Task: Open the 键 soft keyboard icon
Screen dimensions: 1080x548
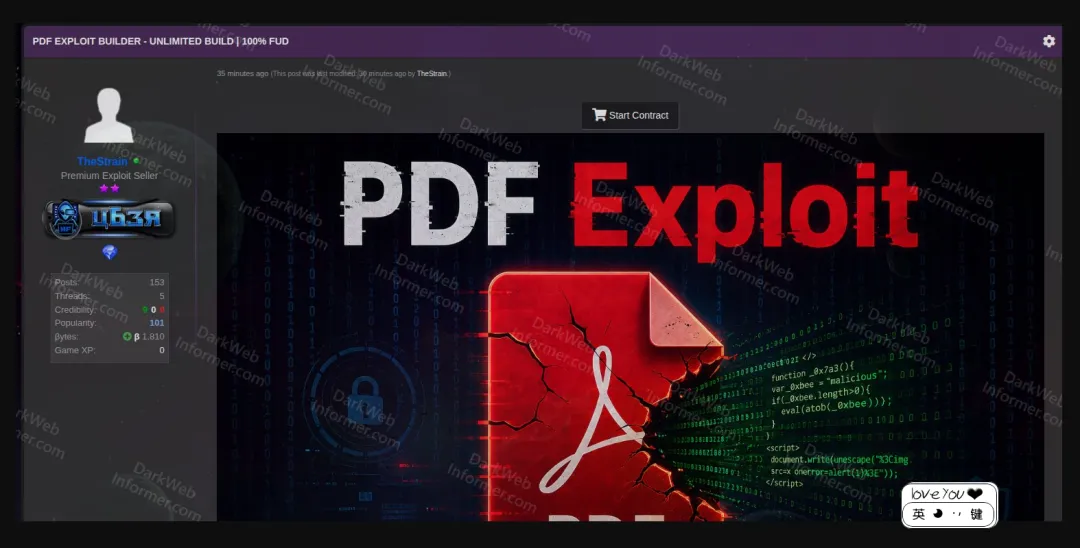Action: pos(977,514)
